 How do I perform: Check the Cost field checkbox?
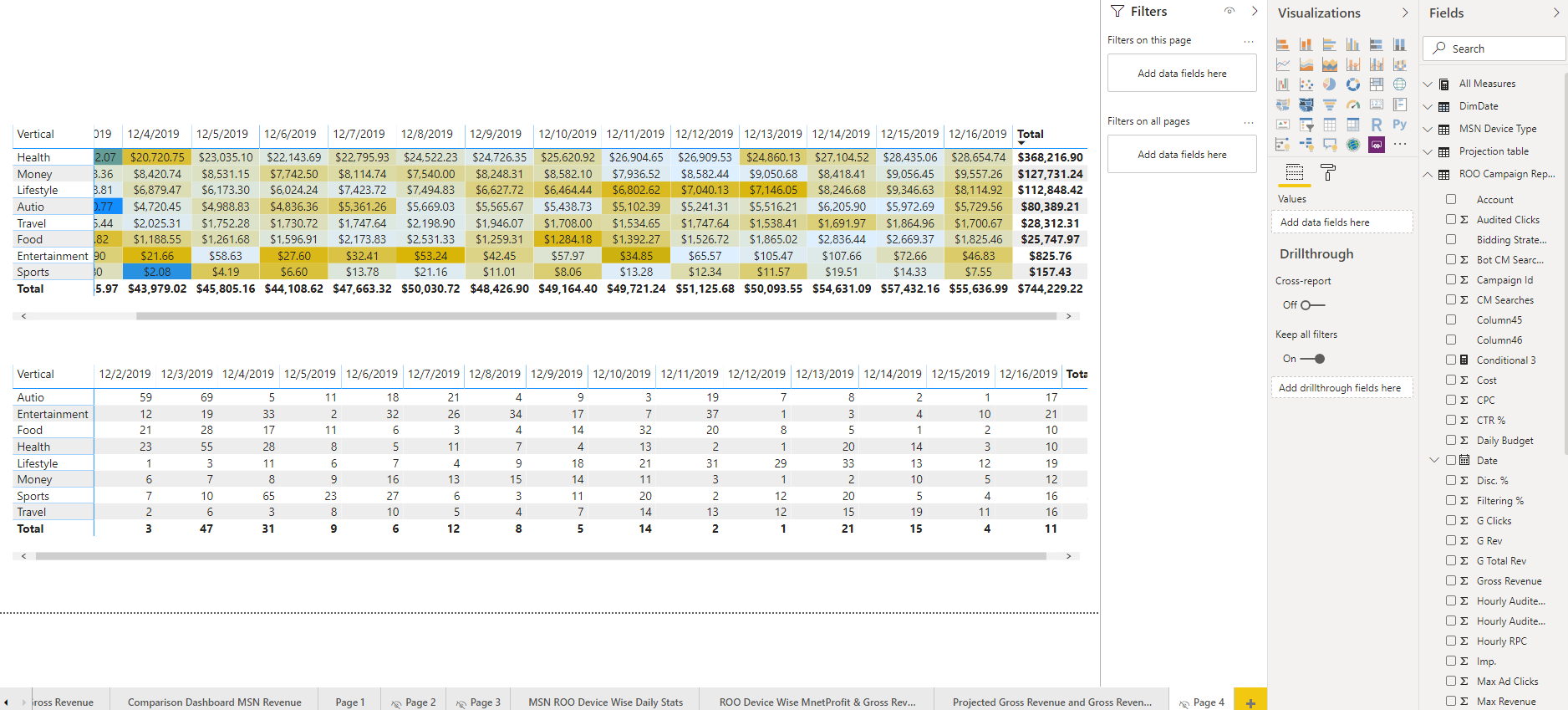click(1452, 380)
